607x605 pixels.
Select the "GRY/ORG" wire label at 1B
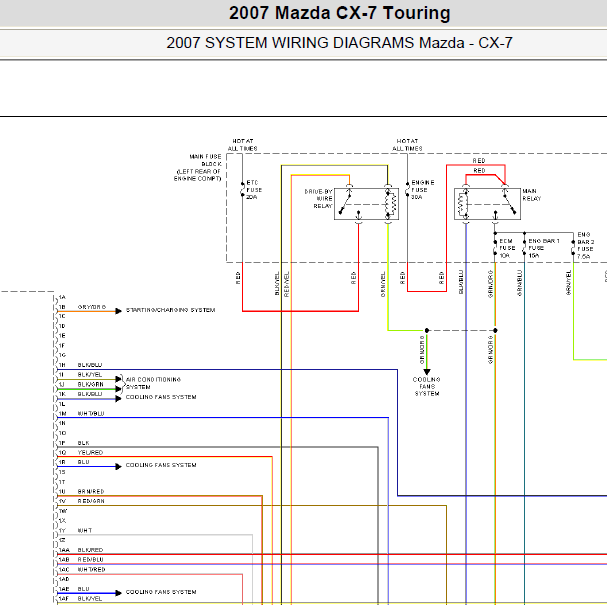(92, 307)
